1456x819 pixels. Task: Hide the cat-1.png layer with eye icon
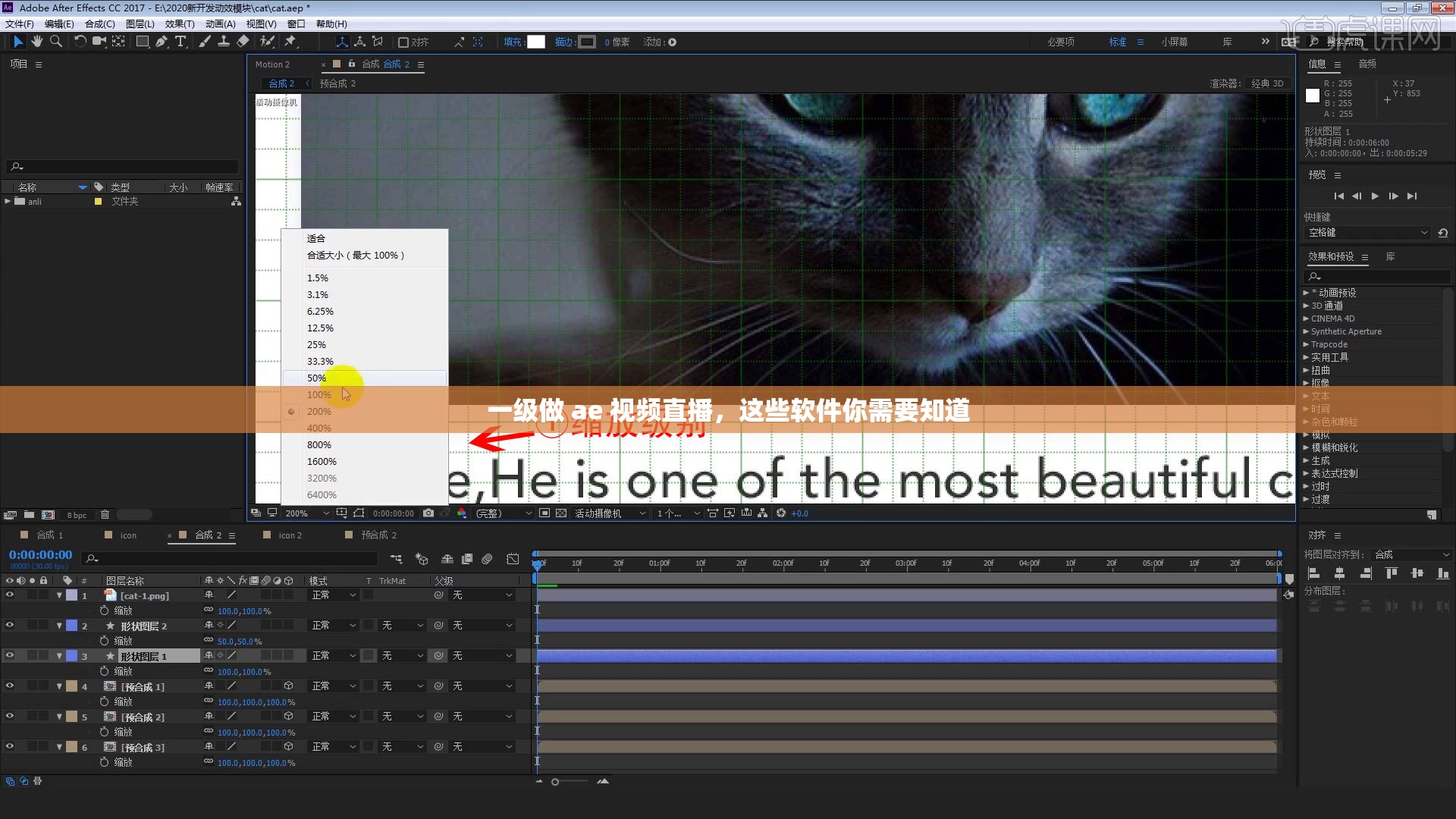10,595
